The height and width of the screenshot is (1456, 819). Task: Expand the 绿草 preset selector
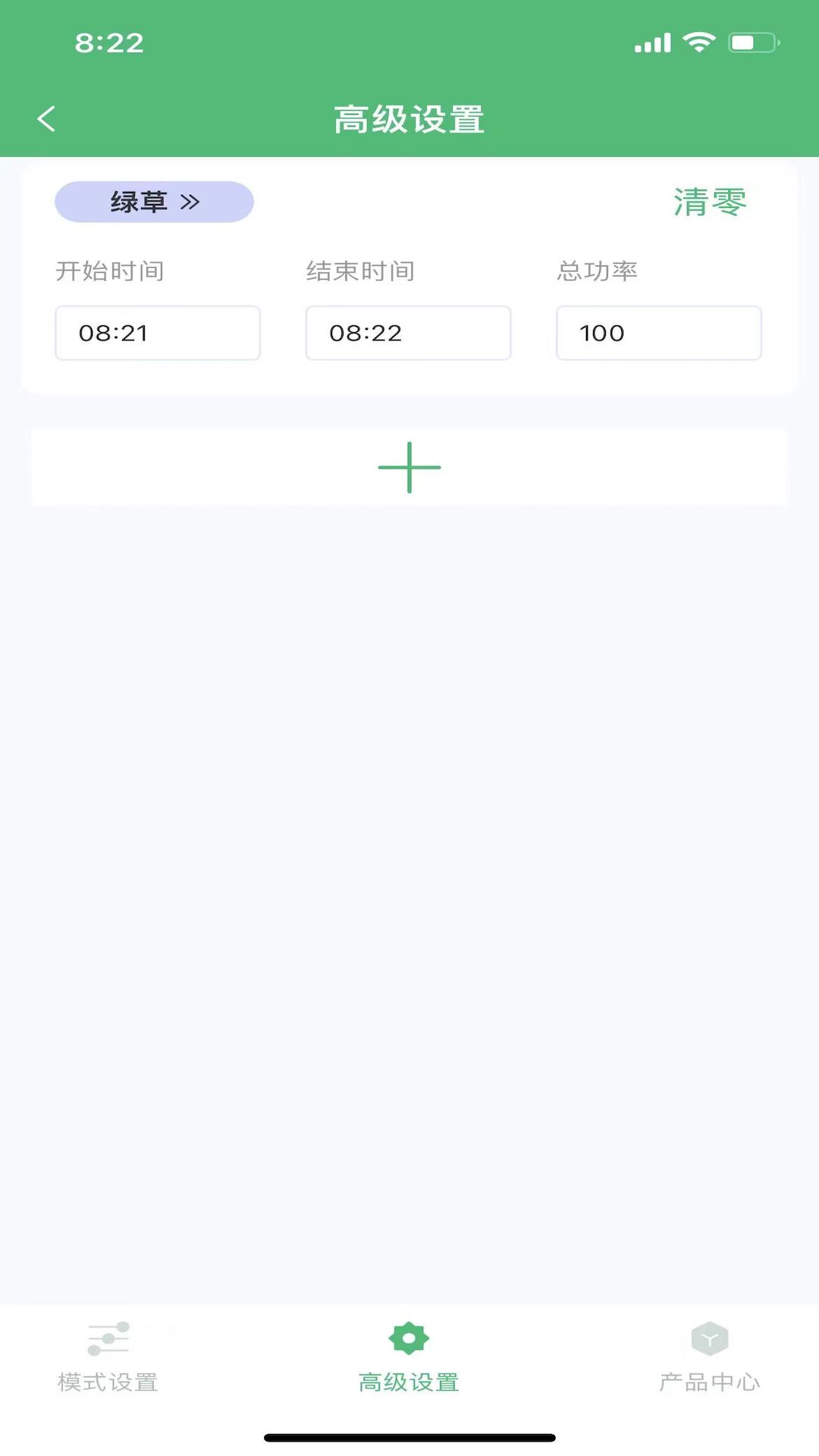point(154,202)
